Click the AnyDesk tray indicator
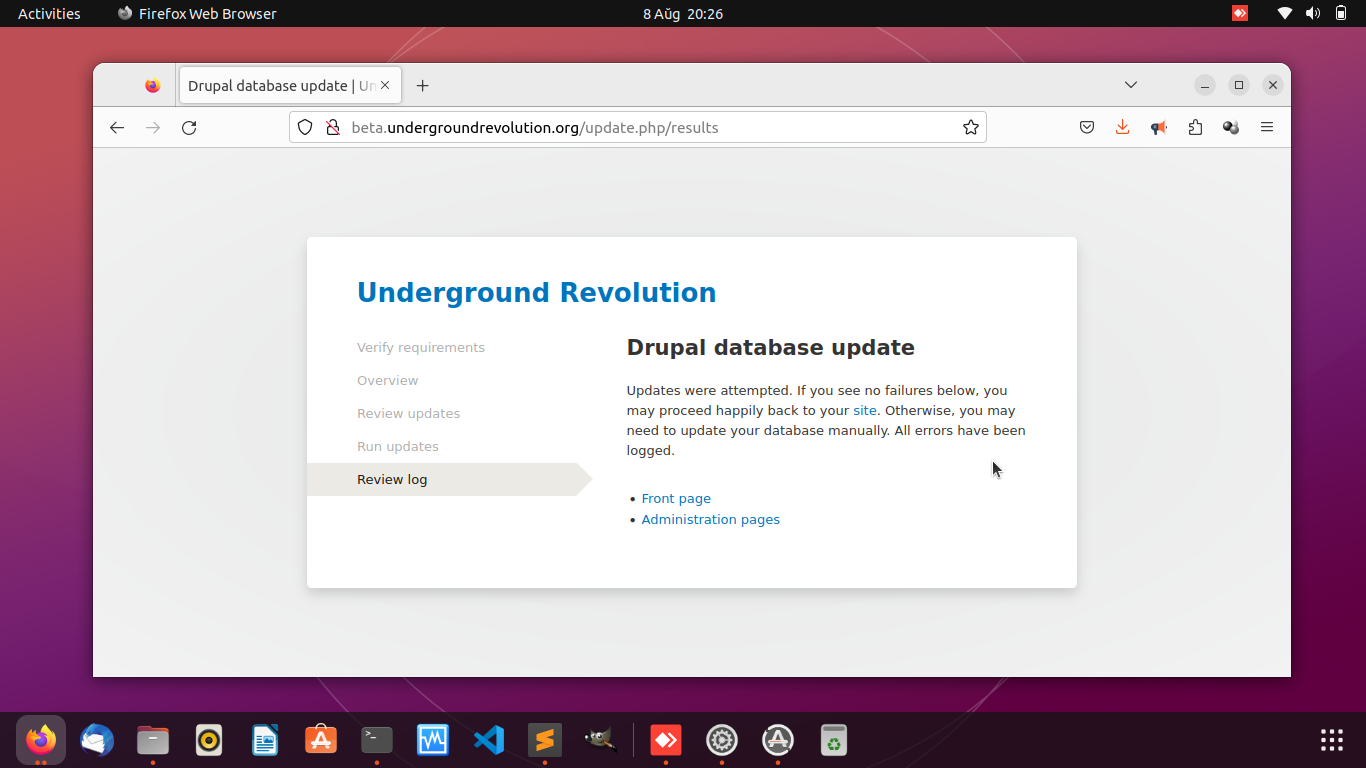Viewport: 1366px width, 768px height. click(1240, 14)
